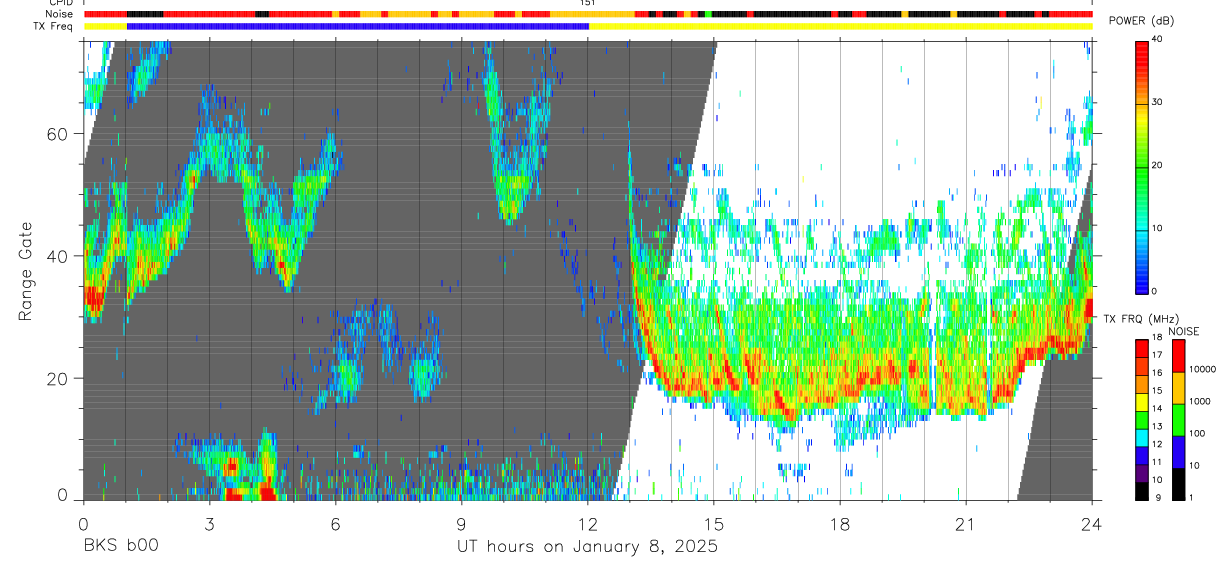Click the 20 tick on Range Gate axis
Viewport: 1228px width, 567px height.
60,378
